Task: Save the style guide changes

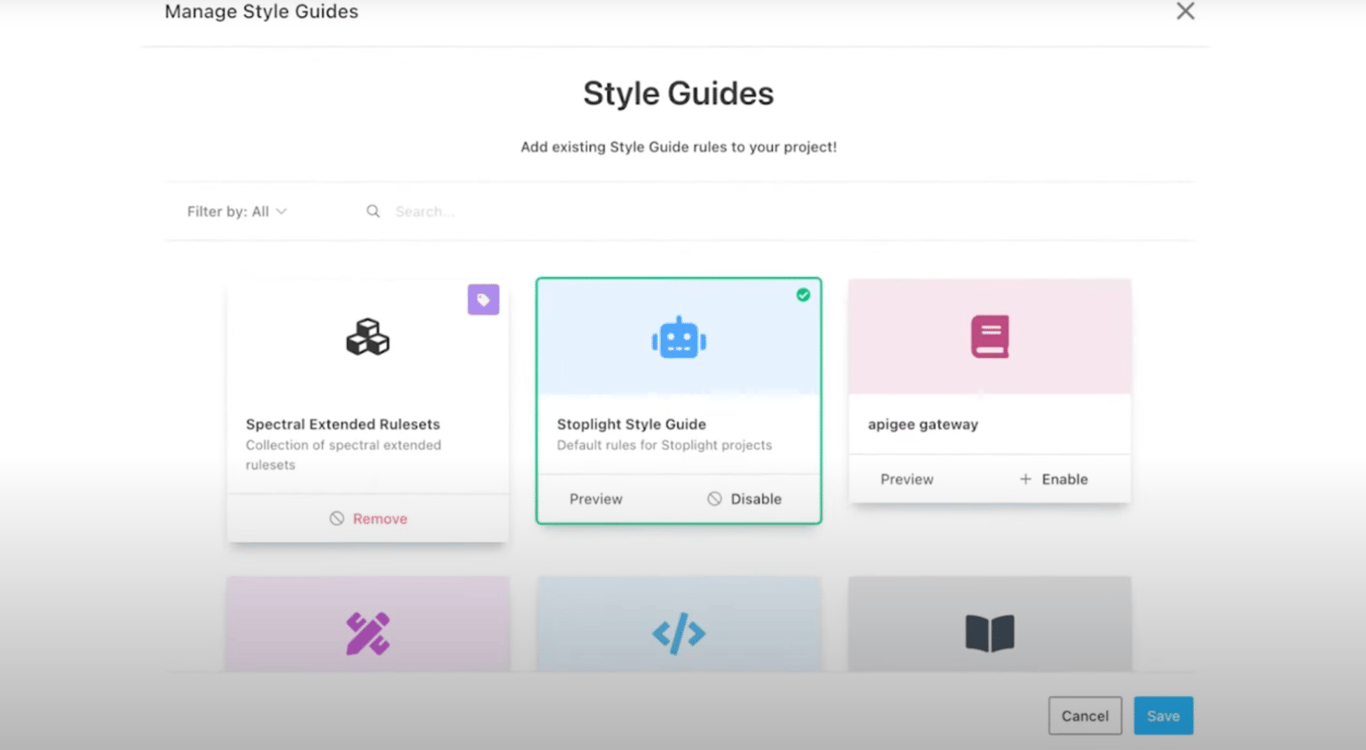Action: (x=1163, y=716)
